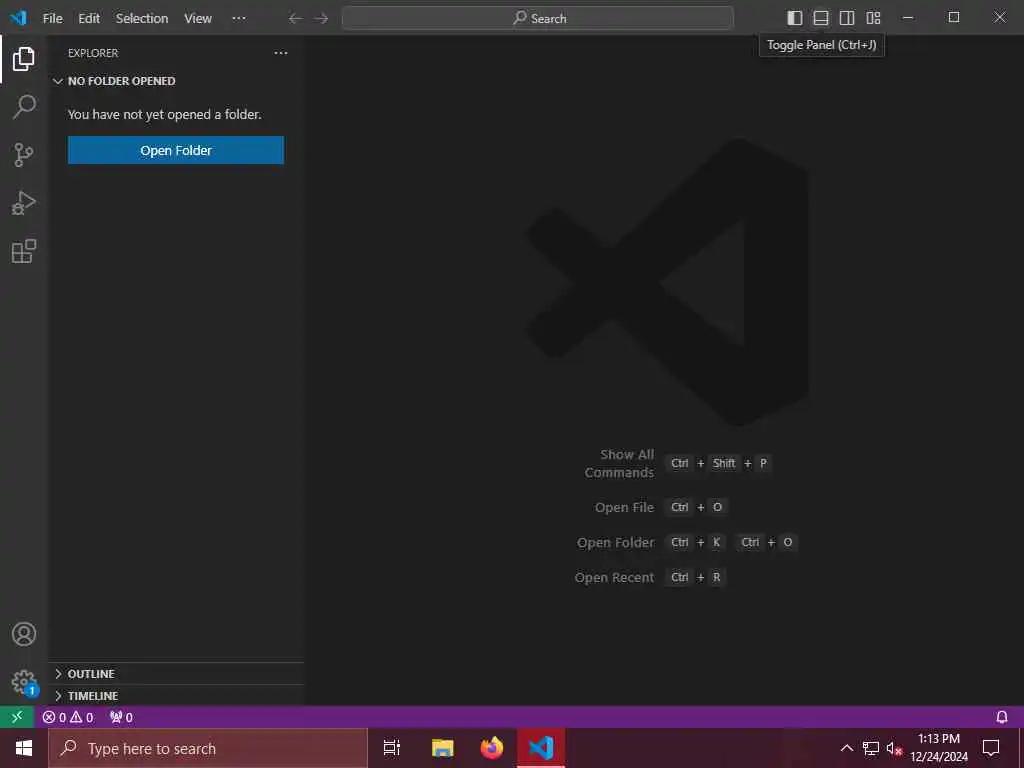Click the blue Open Folder button
Viewport: 1024px width, 768px height.
(x=176, y=150)
